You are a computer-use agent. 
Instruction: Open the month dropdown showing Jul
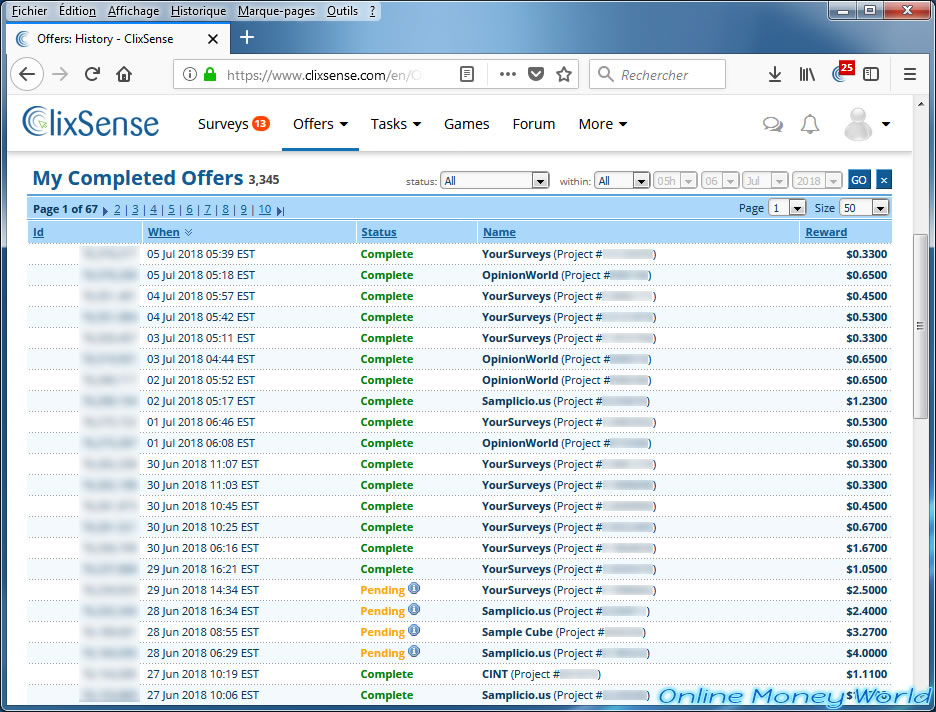point(765,180)
